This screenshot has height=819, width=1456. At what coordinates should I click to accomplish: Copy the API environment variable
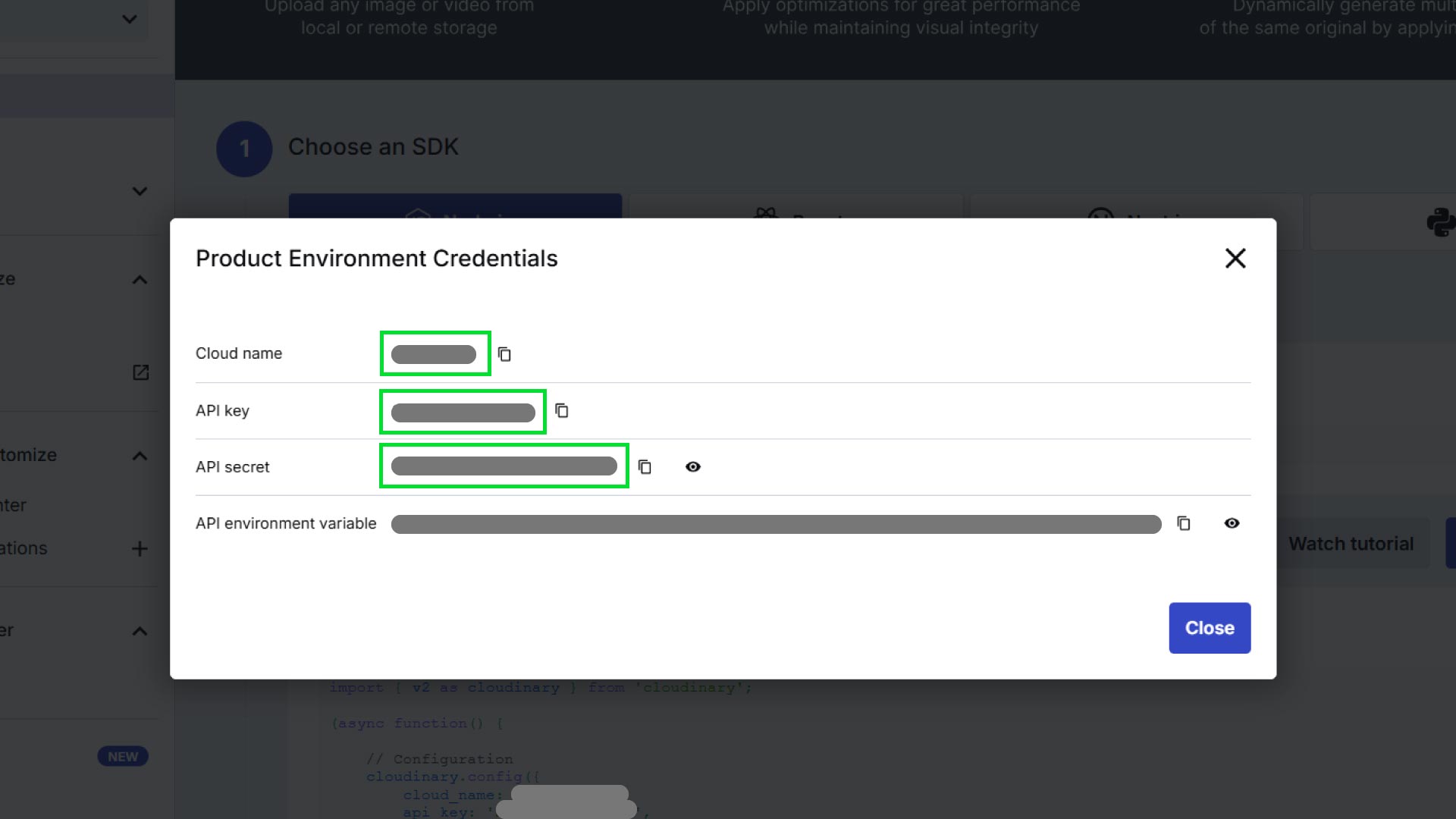1184,523
